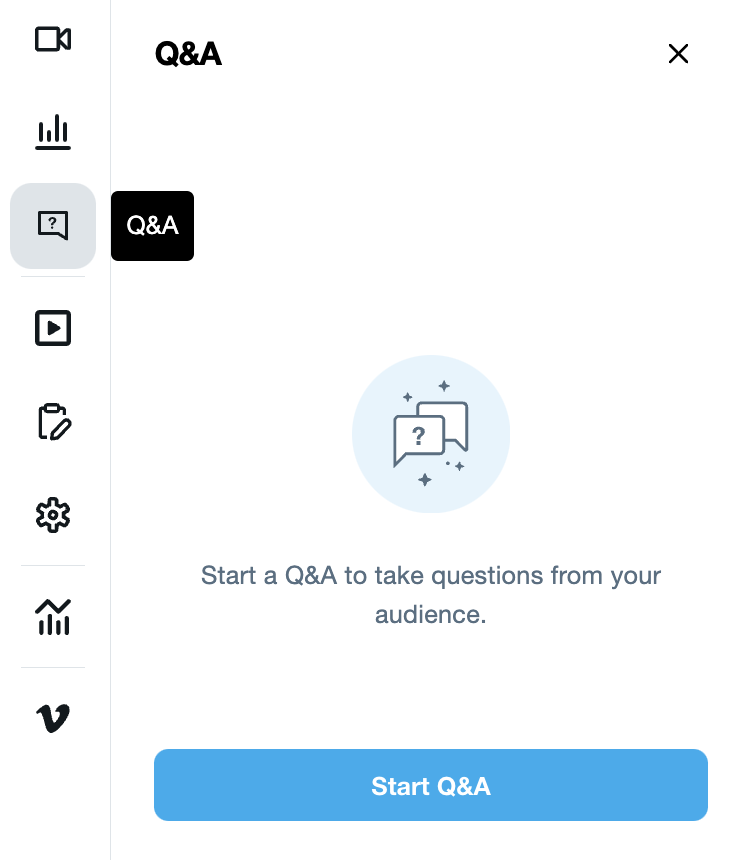Click the Vimeo logo icon
The height and width of the screenshot is (860, 746).
click(53, 717)
